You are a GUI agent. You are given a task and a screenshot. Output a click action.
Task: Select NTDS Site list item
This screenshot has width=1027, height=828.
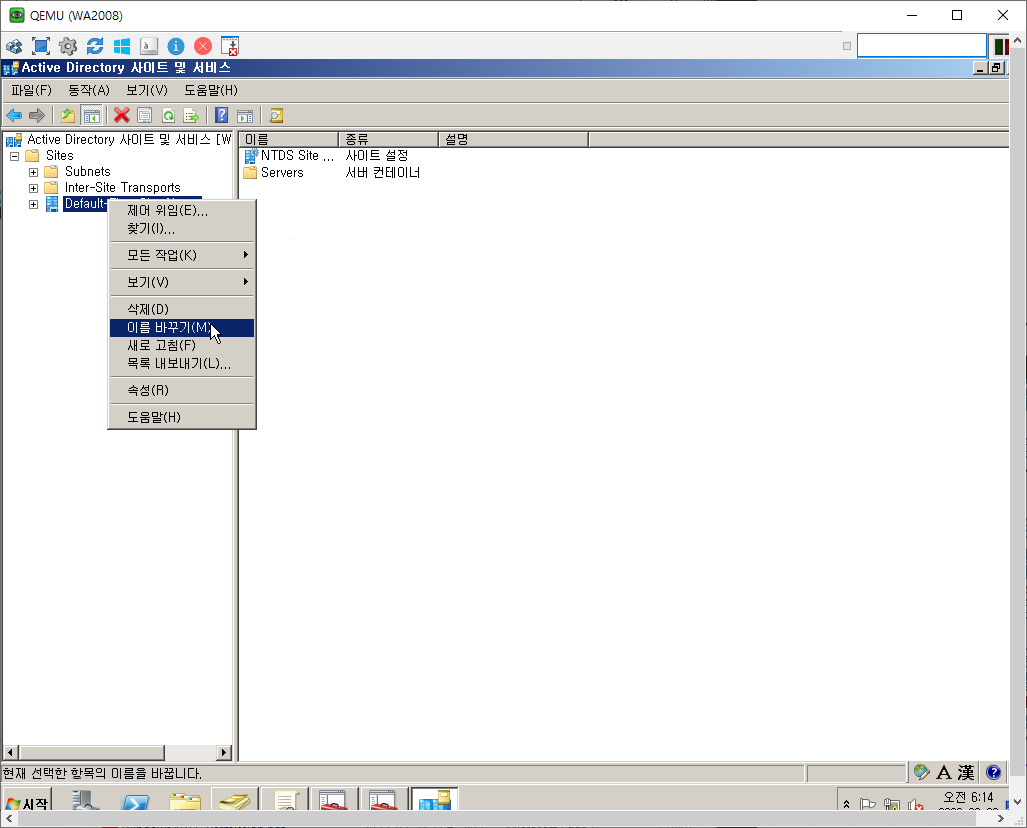[x=297, y=156]
